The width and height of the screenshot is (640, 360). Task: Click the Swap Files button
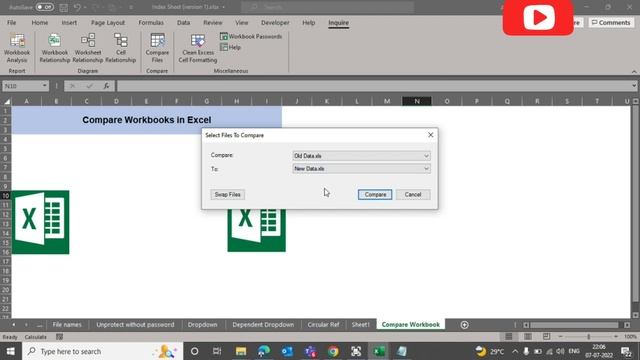[228, 195]
